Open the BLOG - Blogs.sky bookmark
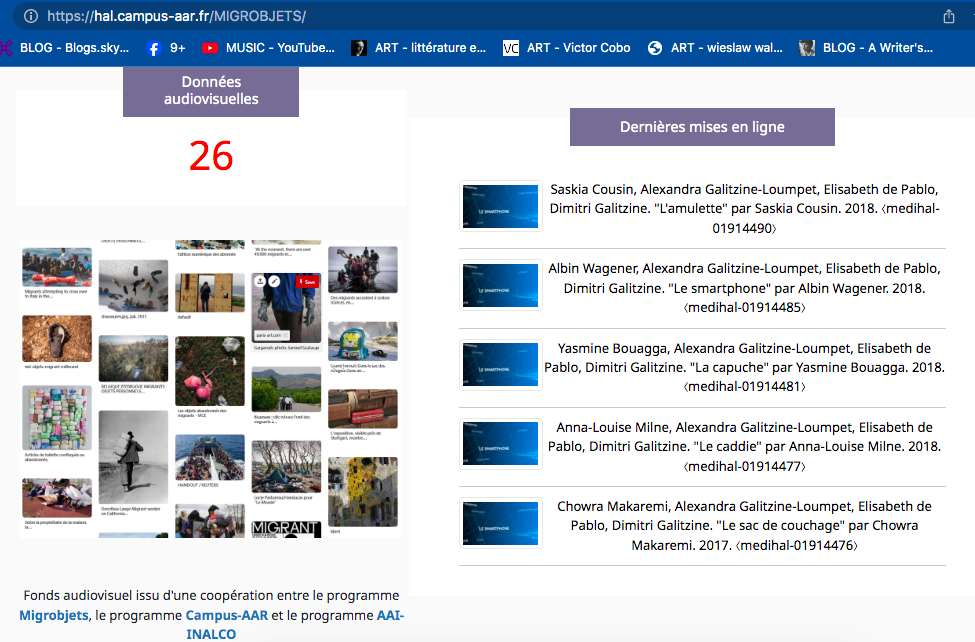Screen dimensions: 975x642 [65, 48]
